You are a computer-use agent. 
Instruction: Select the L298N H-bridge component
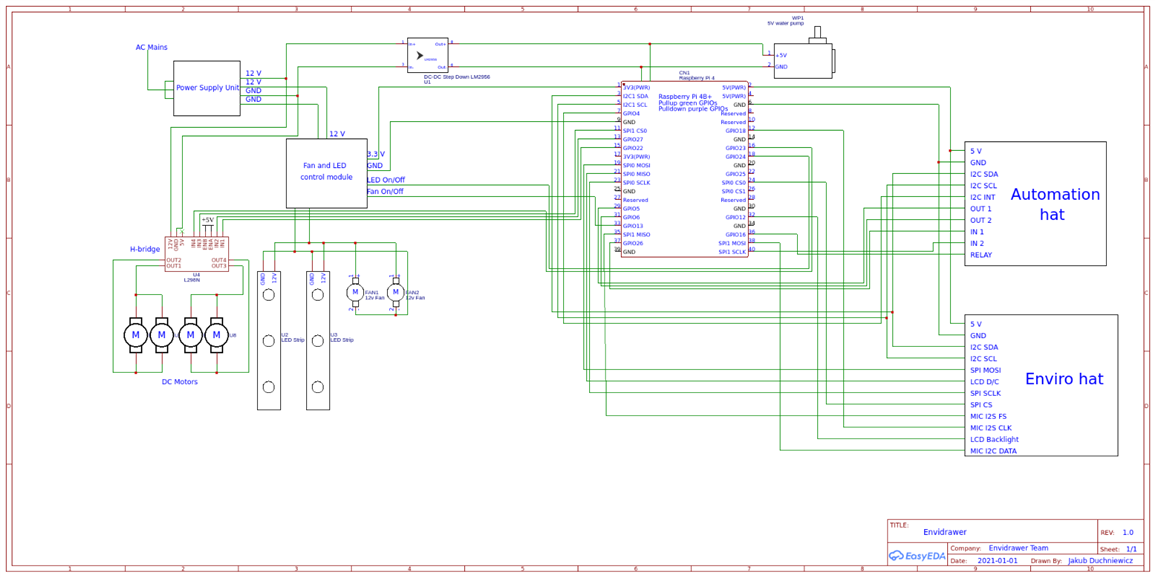point(197,253)
